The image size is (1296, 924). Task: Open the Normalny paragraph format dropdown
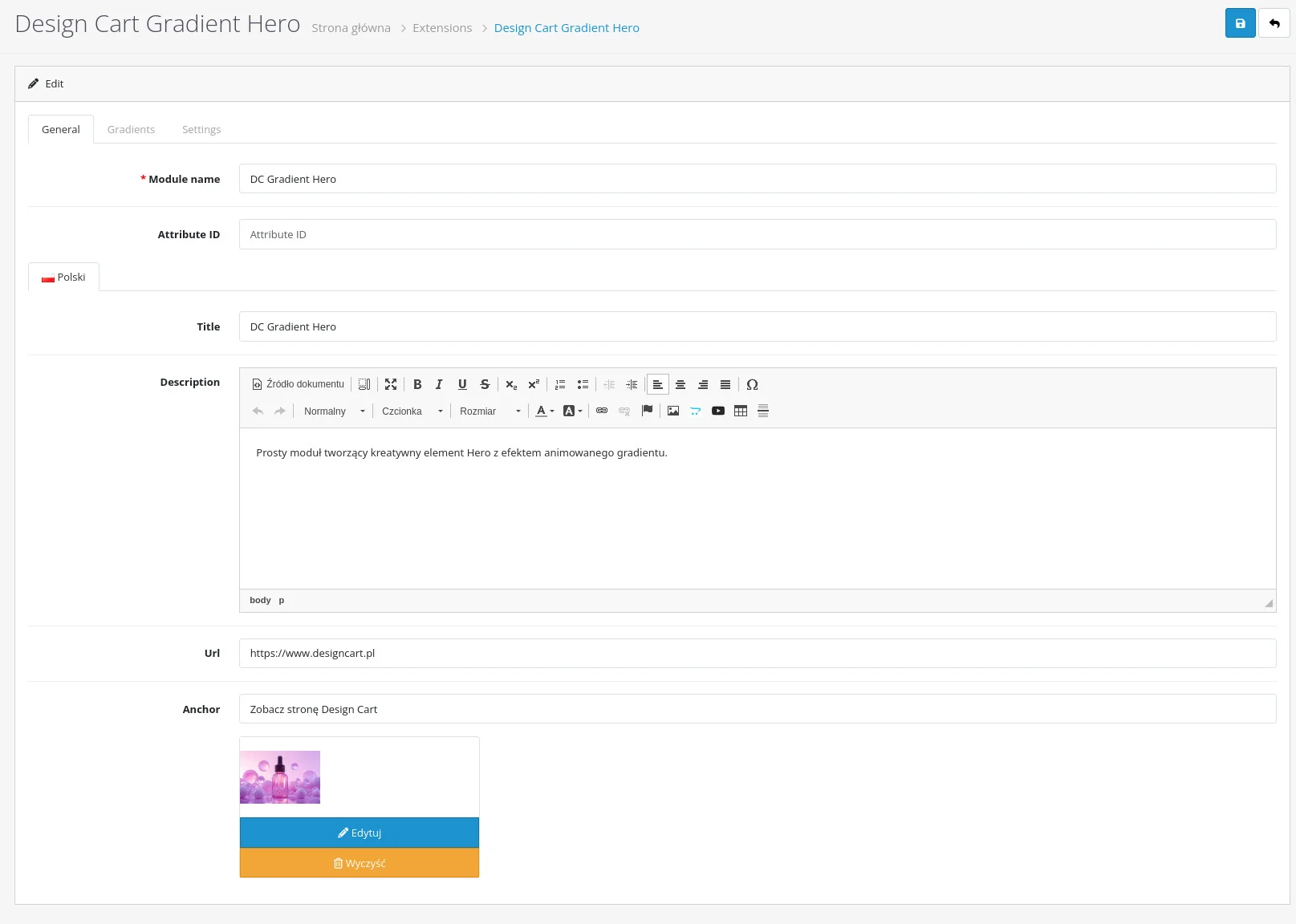pos(334,411)
